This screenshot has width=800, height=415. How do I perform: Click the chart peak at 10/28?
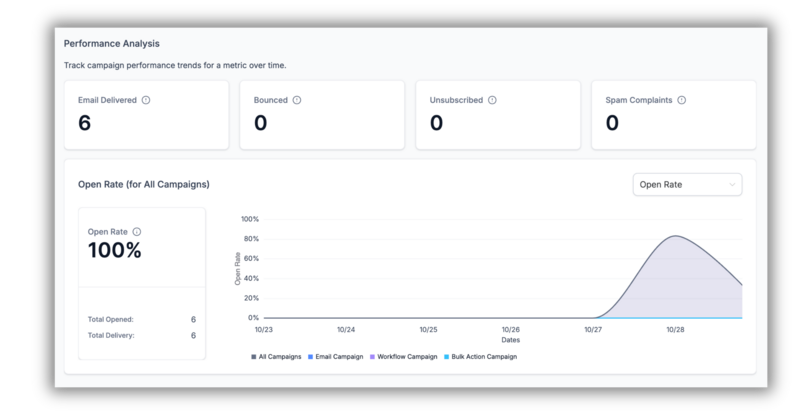pos(677,237)
